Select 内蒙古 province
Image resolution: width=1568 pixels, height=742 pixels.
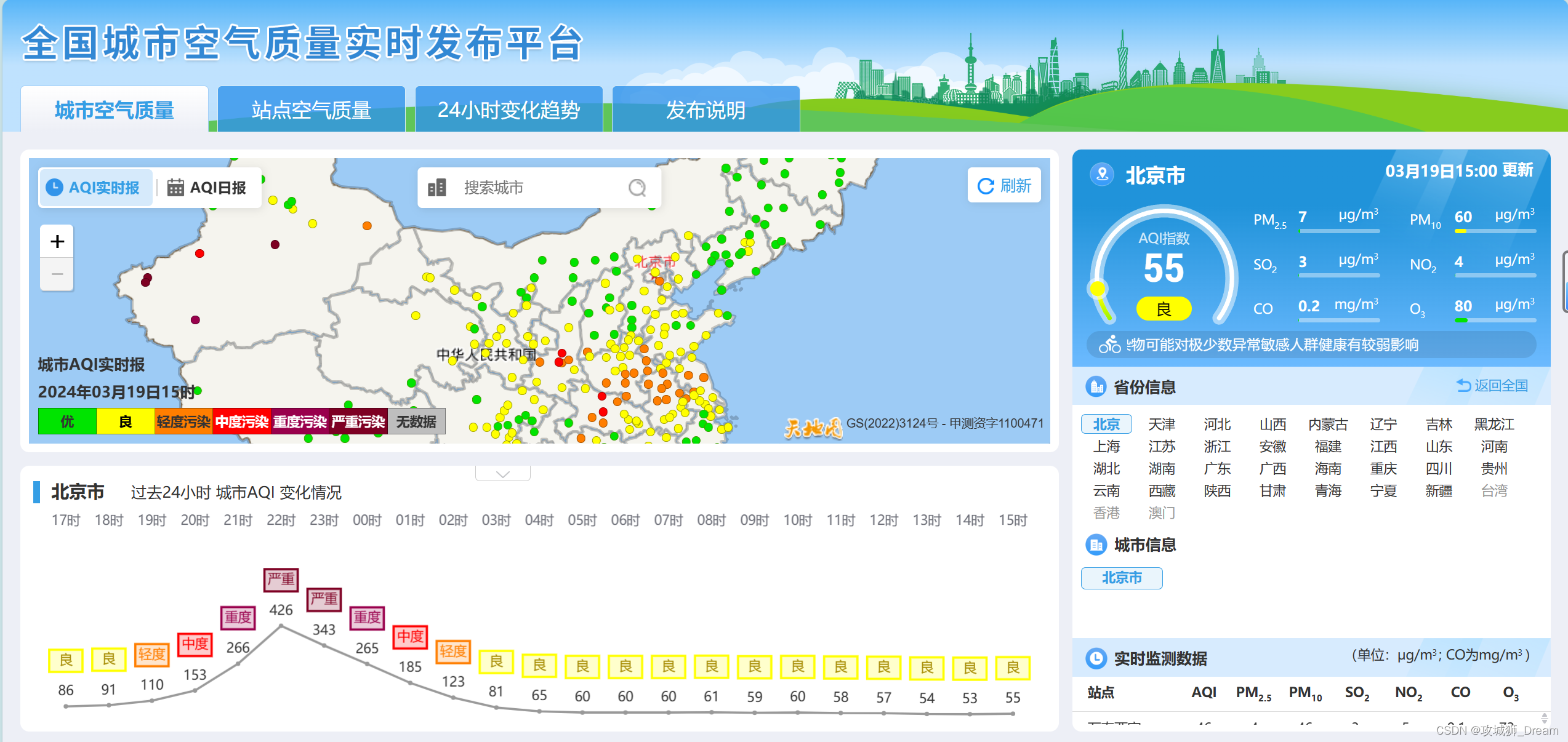[1328, 424]
